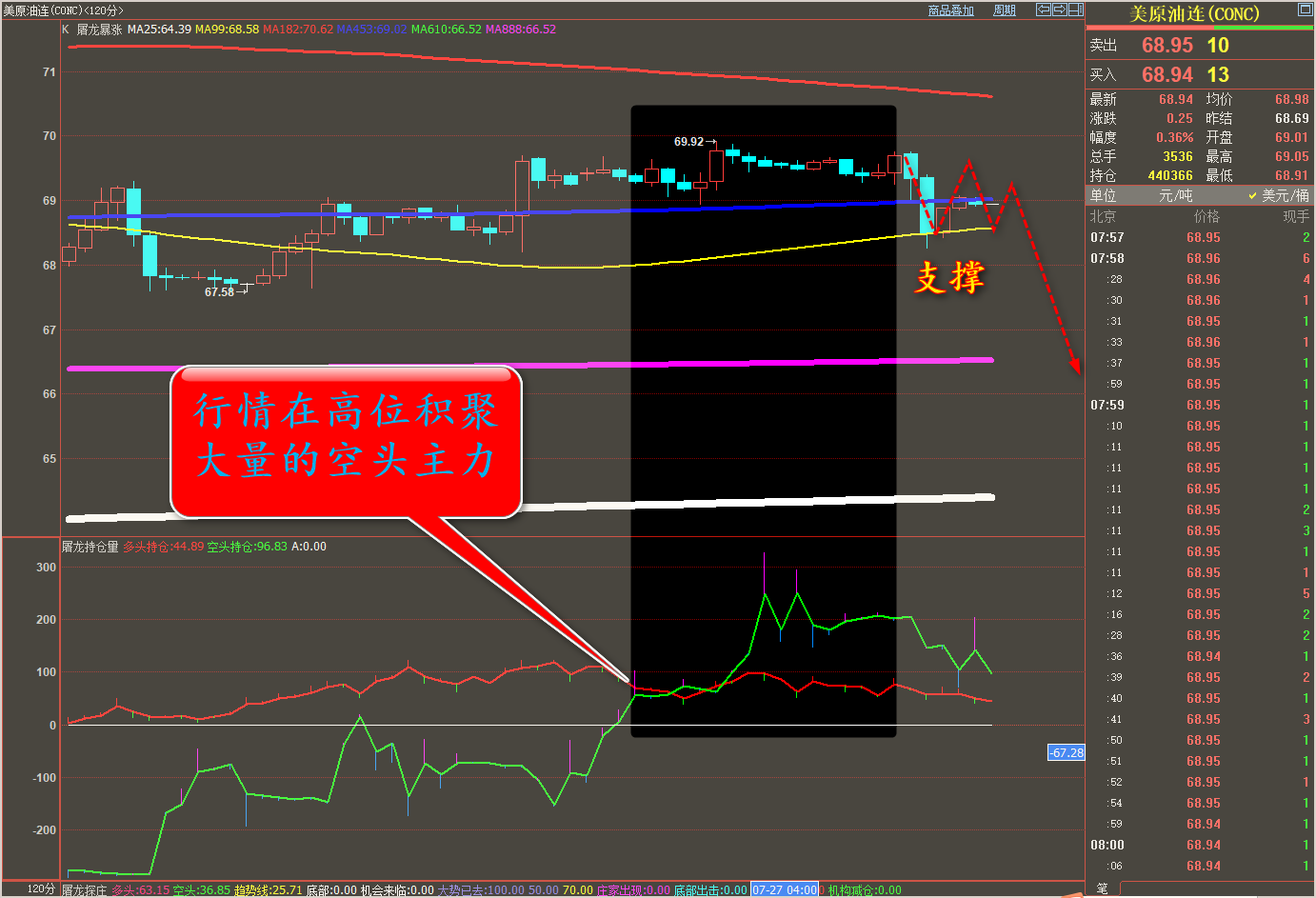Click the 07:57 tick row
The image size is (1316, 898).
pos(1200,237)
